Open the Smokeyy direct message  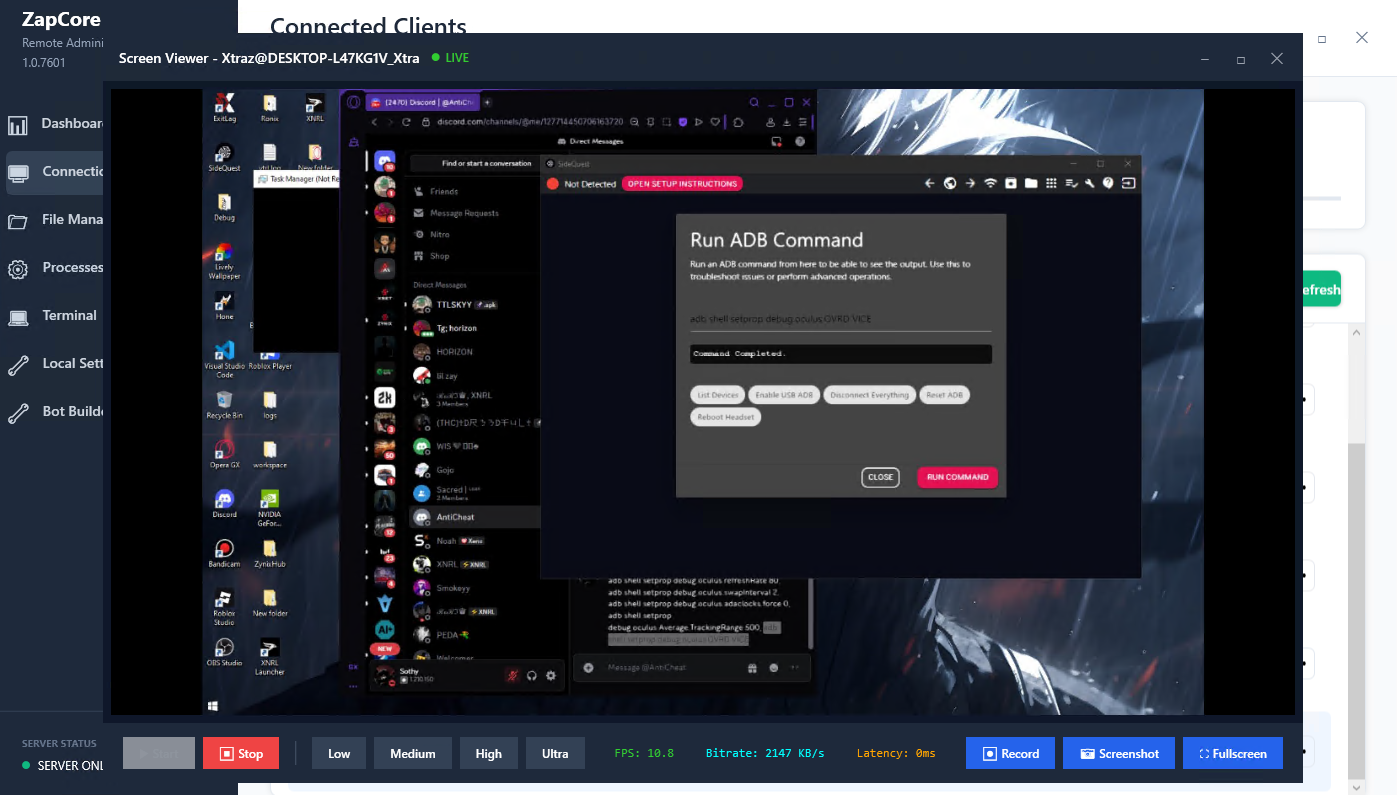pyautogui.click(x=474, y=588)
